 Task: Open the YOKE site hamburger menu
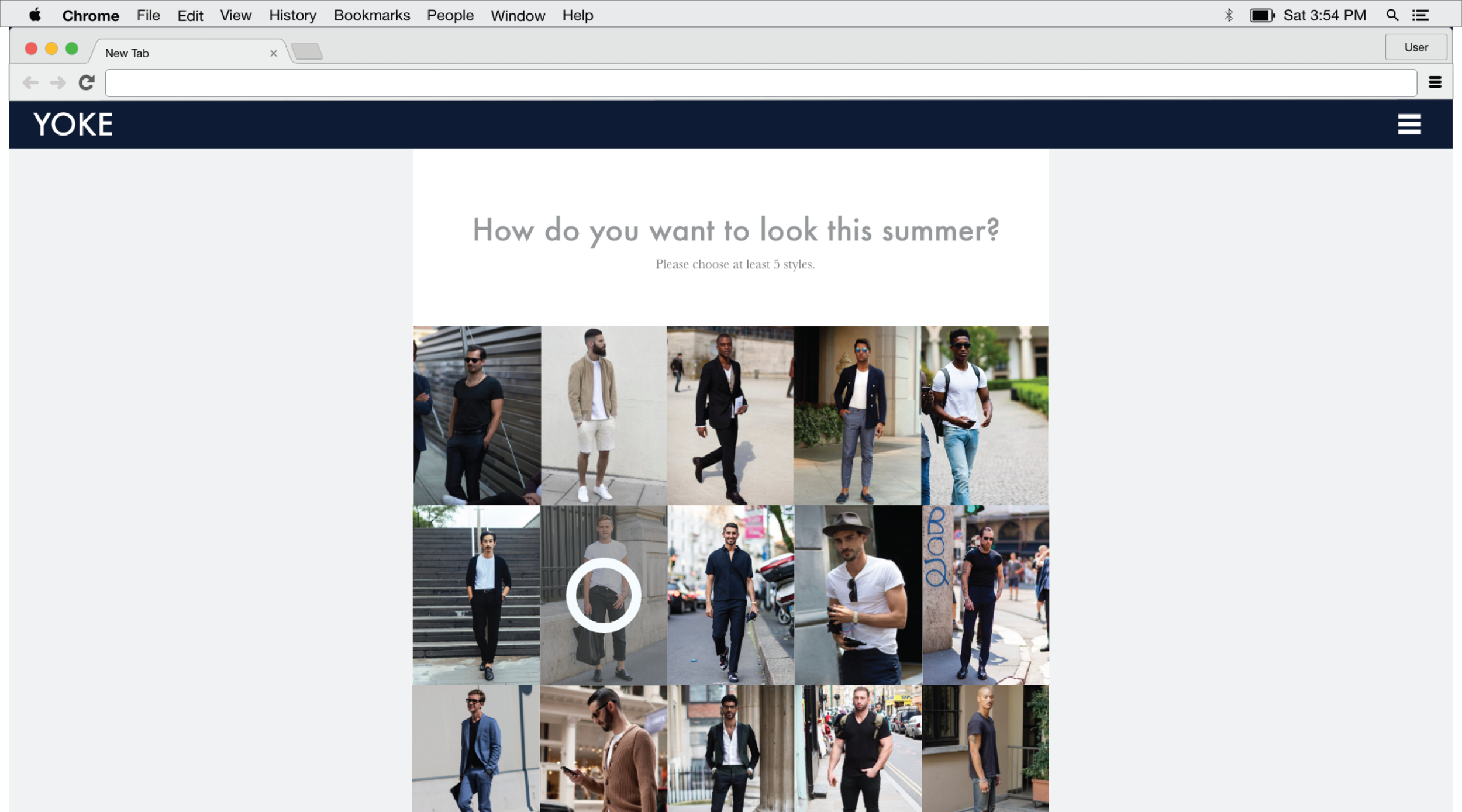tap(1409, 125)
